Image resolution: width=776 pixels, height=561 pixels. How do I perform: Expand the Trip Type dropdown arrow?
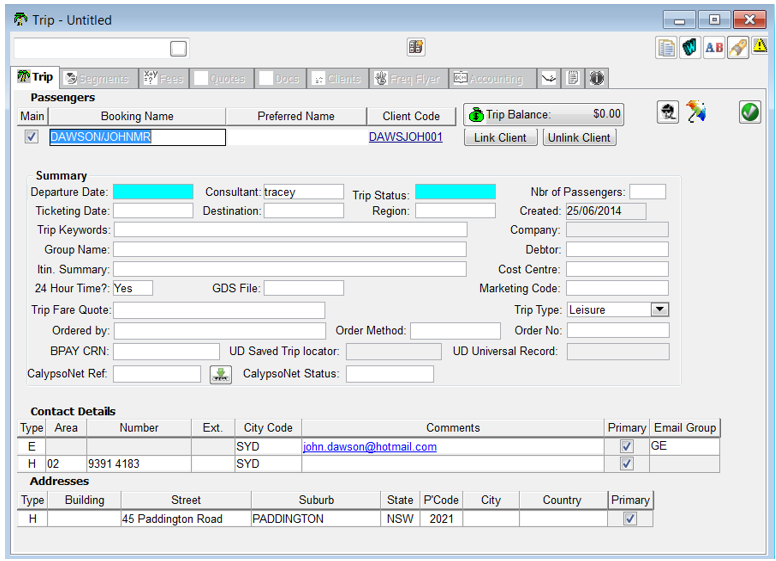tap(659, 310)
